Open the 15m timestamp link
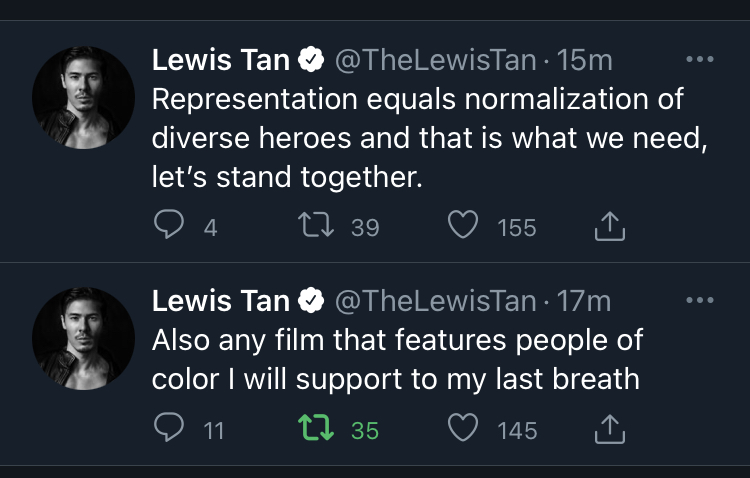The width and height of the screenshot is (750, 478). point(584,60)
